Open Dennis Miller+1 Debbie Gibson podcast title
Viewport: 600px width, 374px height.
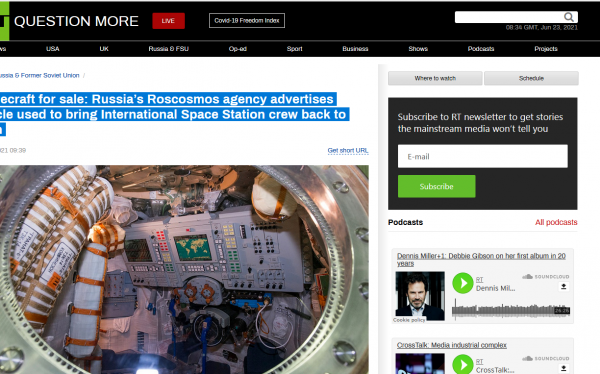coord(481,260)
